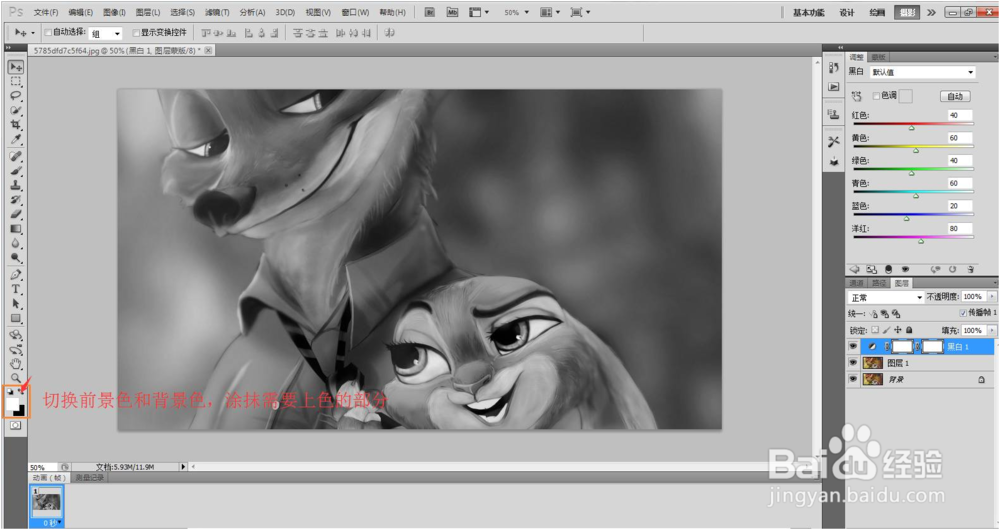Hide the 黑白 1 adjustment layer
This screenshot has width=1000, height=530.
pyautogui.click(x=853, y=346)
